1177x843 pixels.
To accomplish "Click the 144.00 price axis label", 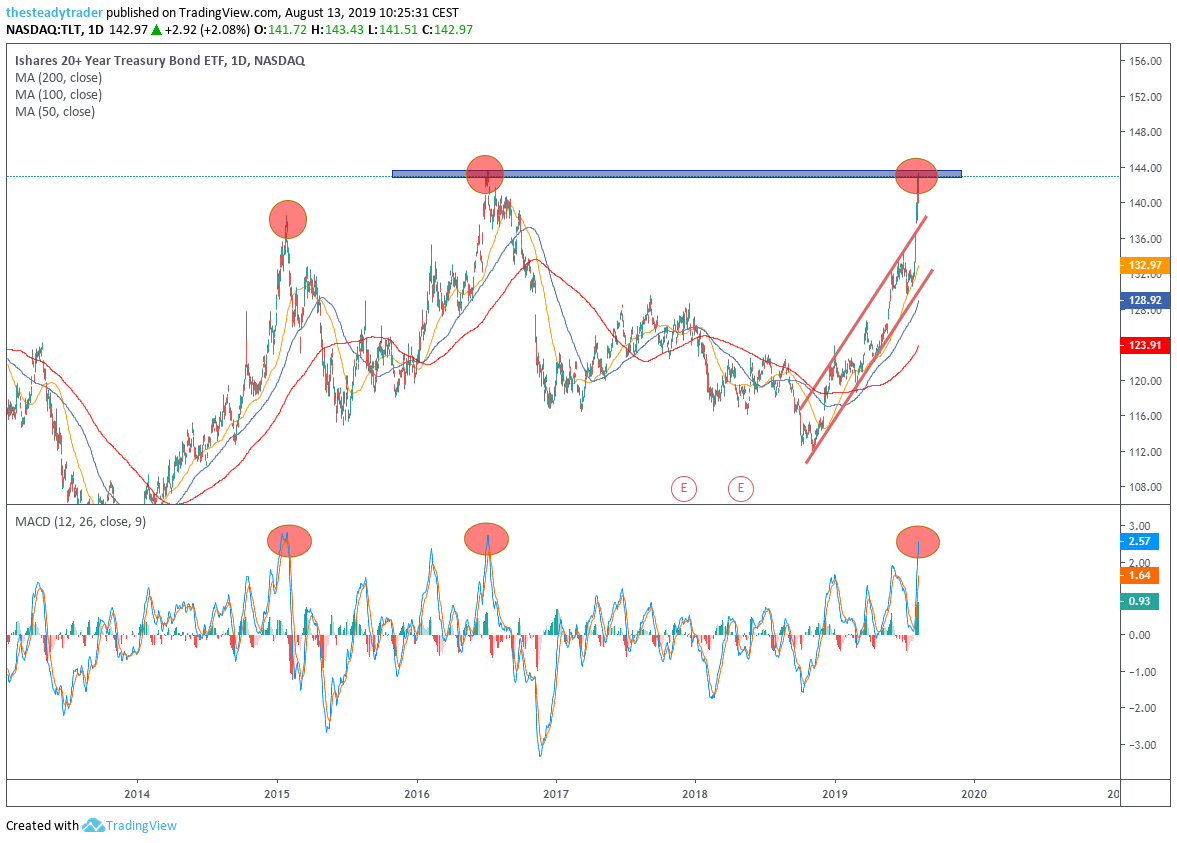I will coord(1145,168).
